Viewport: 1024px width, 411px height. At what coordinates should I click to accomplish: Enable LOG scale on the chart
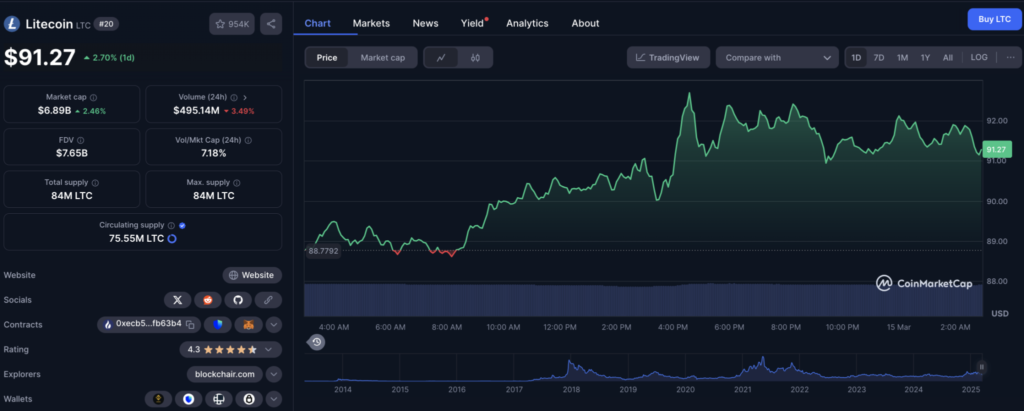(x=979, y=58)
